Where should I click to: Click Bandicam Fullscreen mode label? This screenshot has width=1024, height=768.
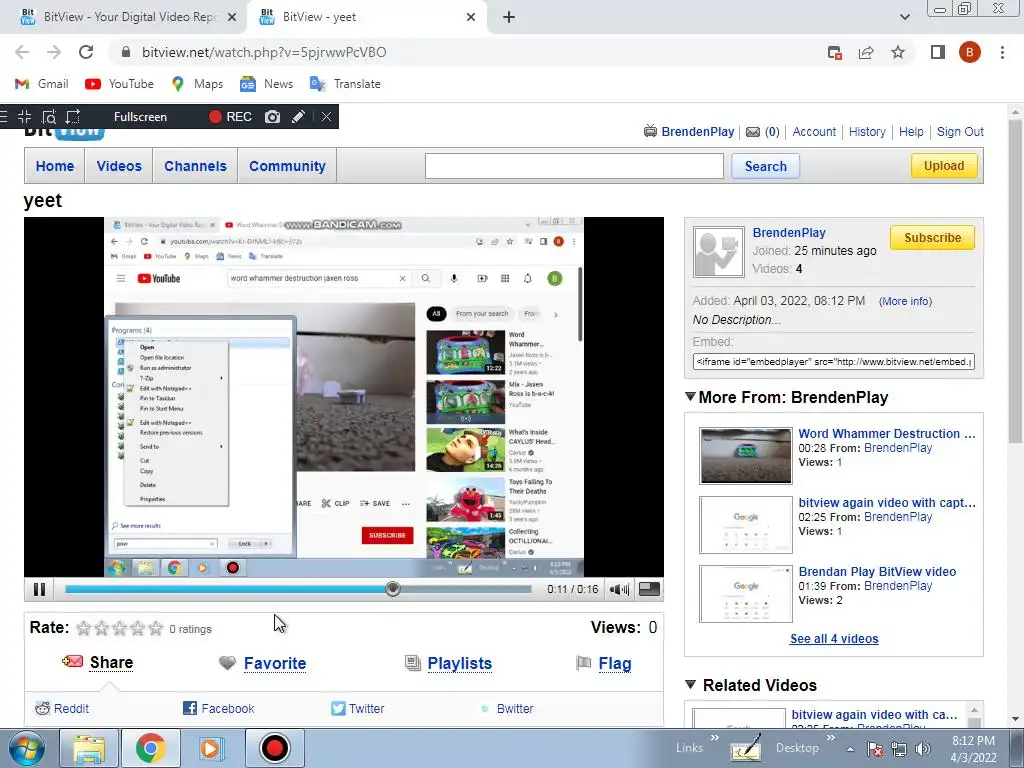tap(140, 117)
